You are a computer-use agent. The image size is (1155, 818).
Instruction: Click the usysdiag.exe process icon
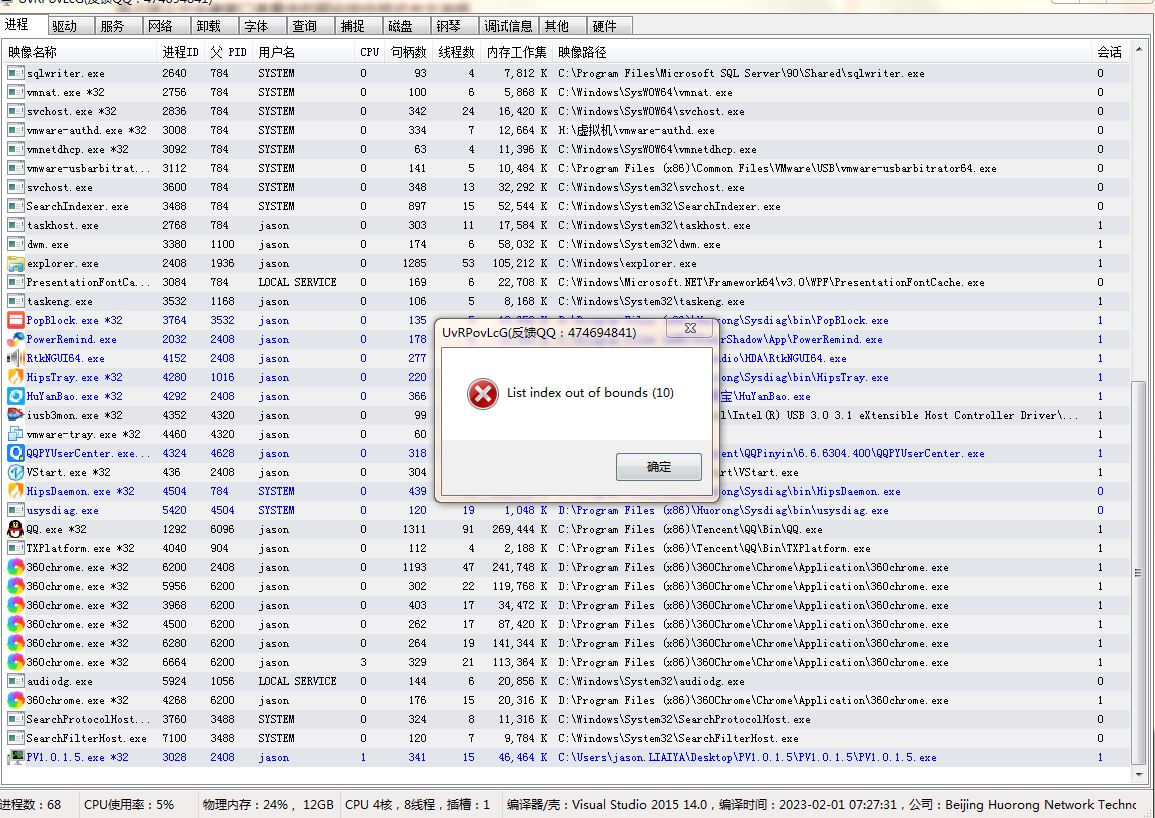[15, 510]
